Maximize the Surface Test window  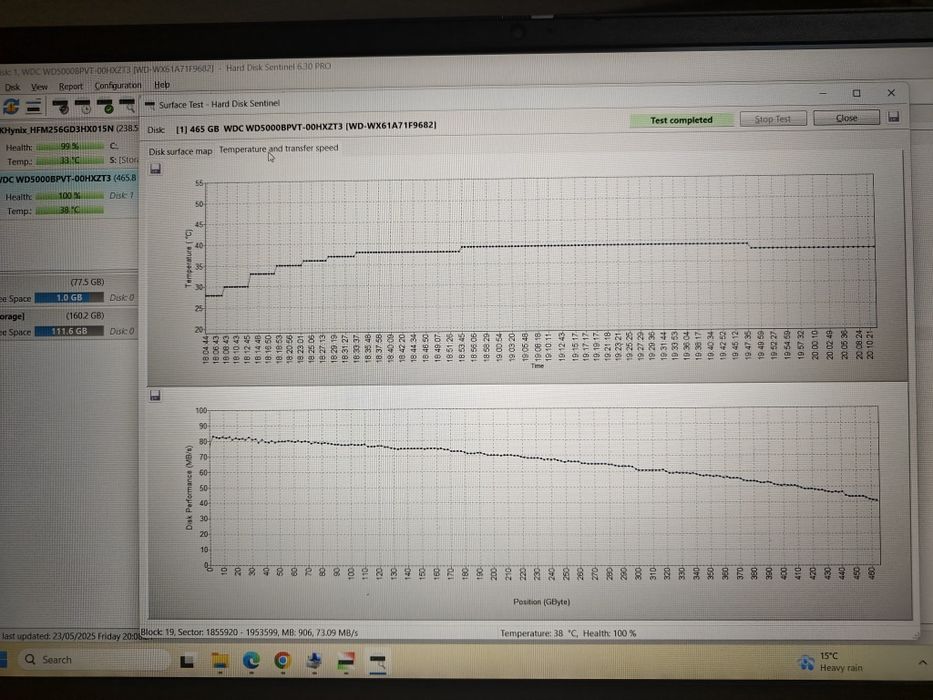point(856,93)
